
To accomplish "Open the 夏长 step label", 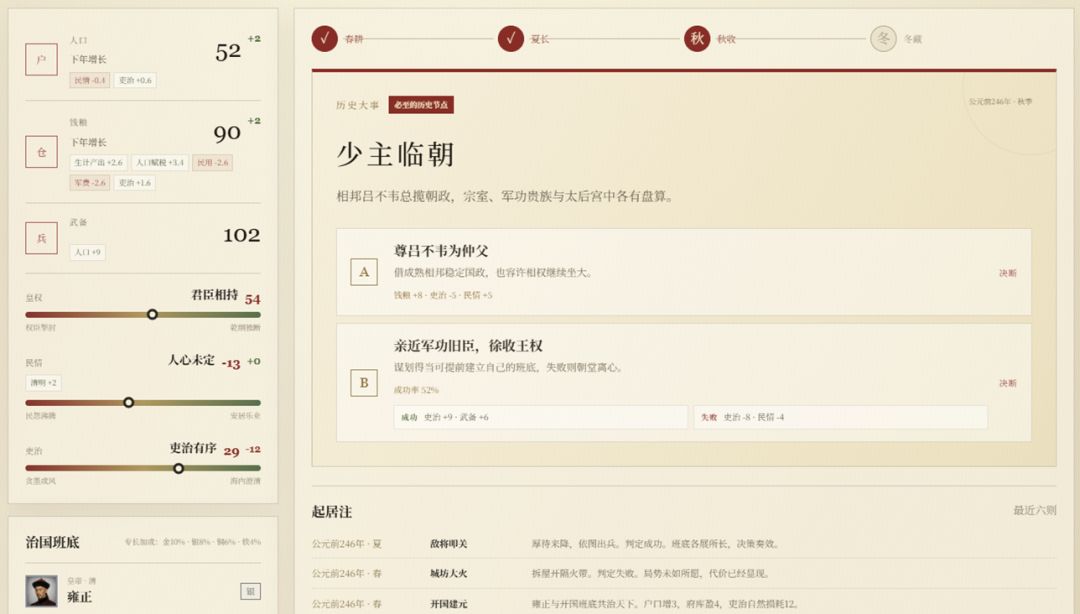I will pyautogui.click(x=540, y=39).
